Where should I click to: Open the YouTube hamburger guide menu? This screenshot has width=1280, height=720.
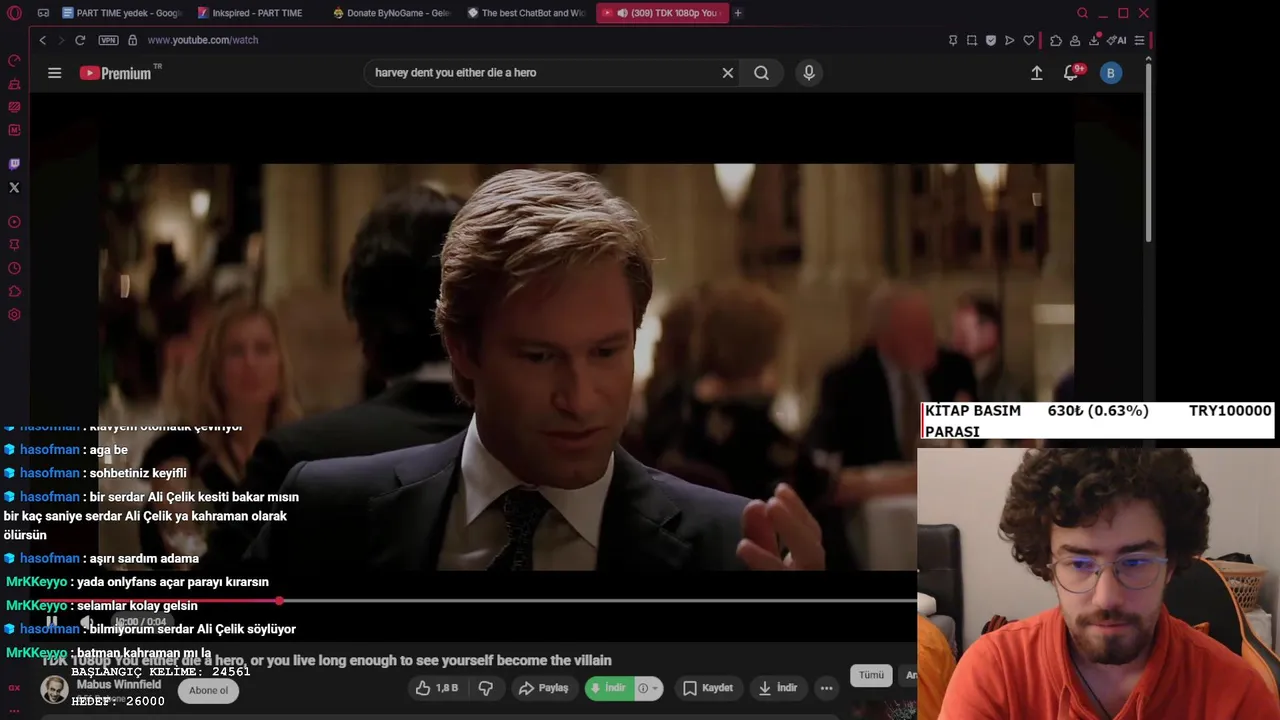[x=55, y=73]
